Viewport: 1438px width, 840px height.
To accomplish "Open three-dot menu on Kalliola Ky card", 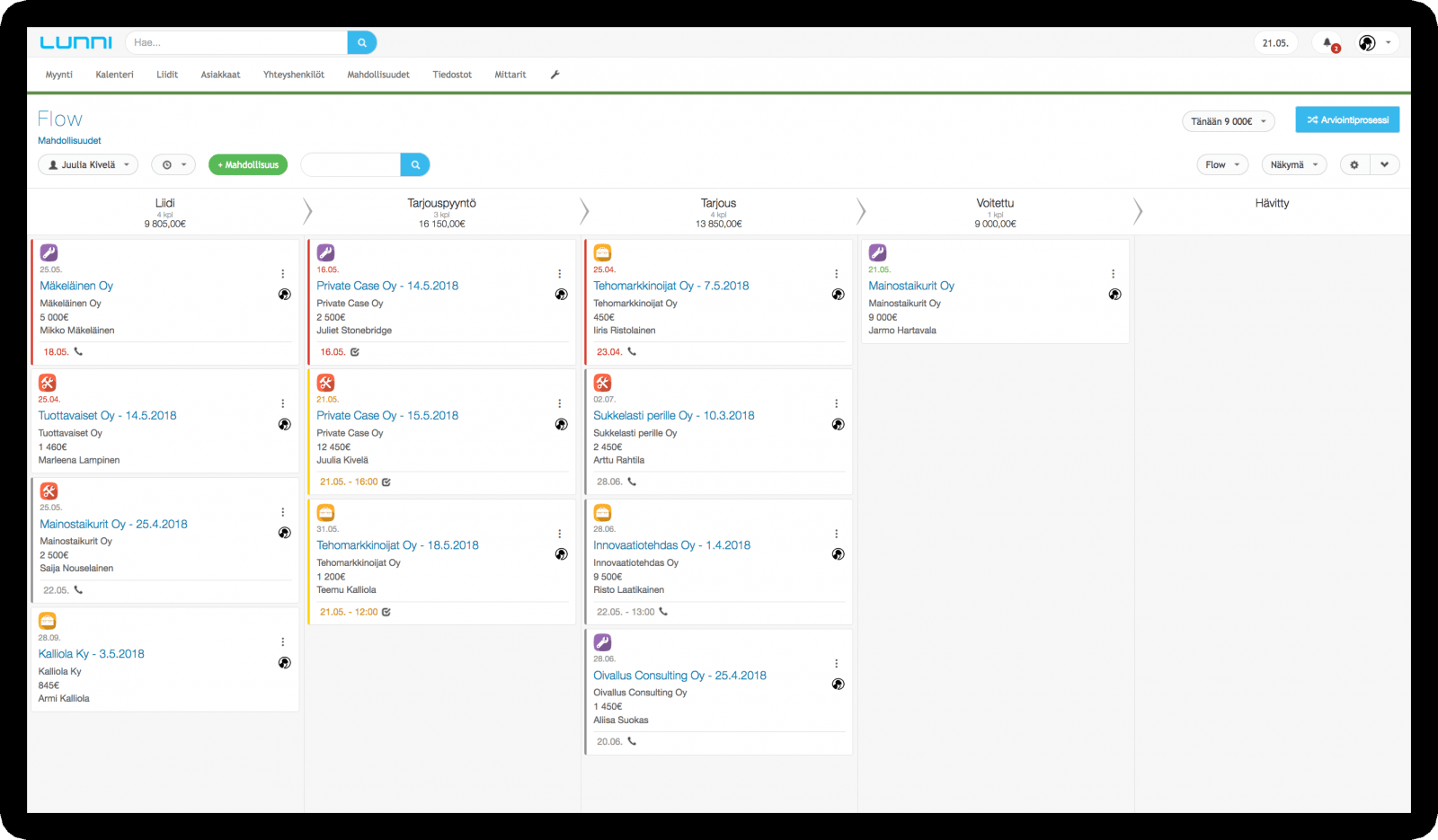I will click(282, 641).
